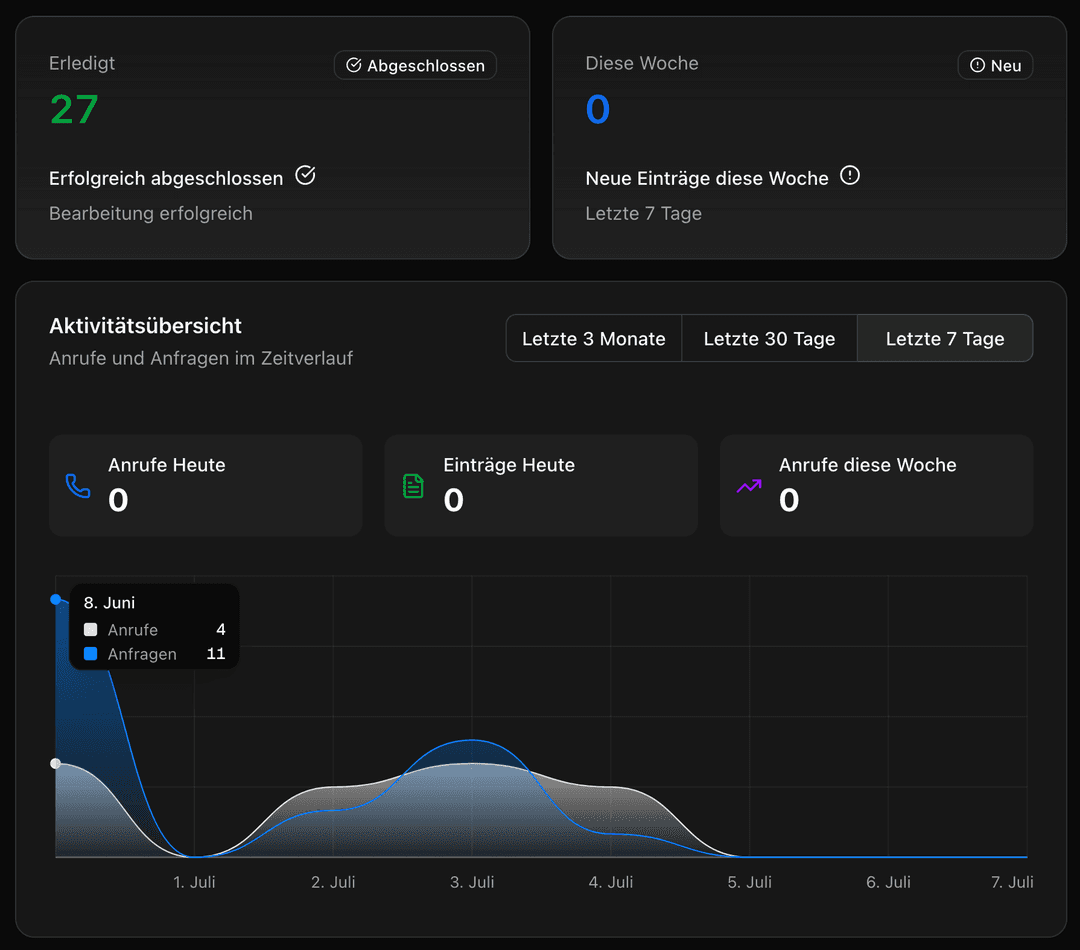Click the green 27 Erledigt count
The image size is (1080, 950).
point(74,109)
